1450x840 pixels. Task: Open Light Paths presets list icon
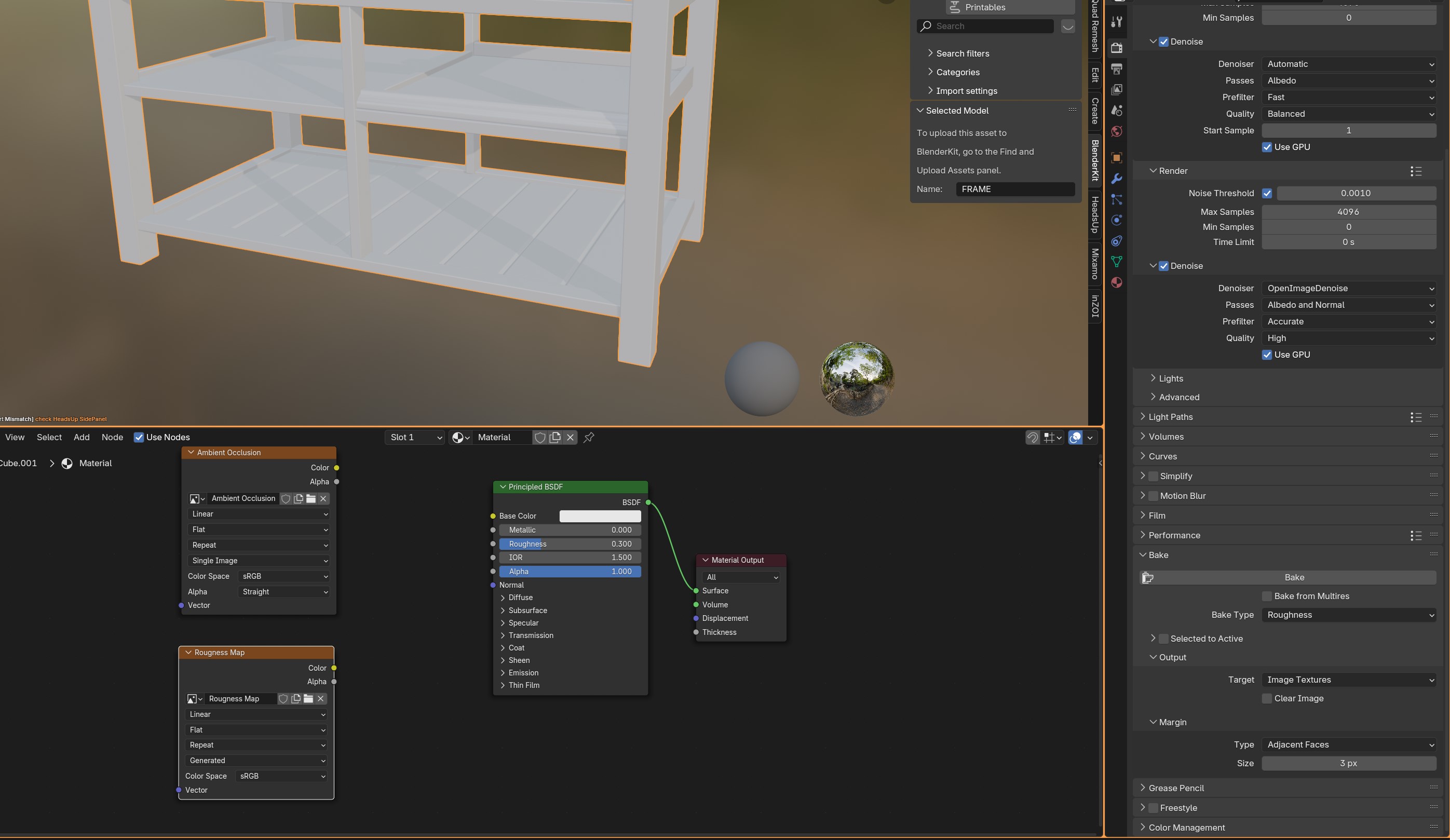[1416, 417]
